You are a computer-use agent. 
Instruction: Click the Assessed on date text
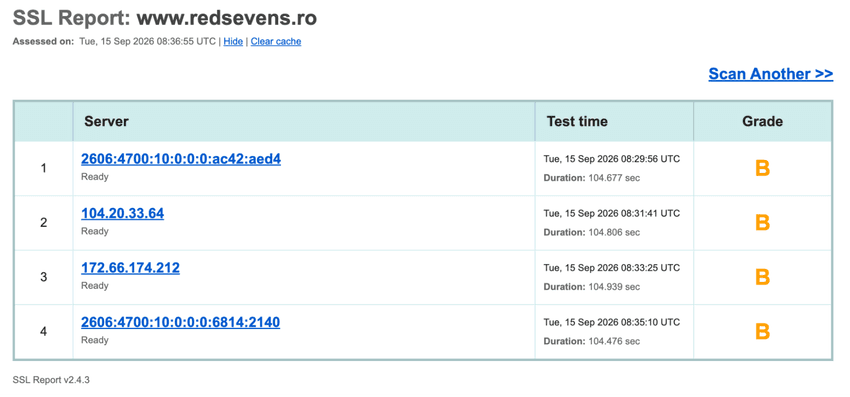(x=147, y=41)
